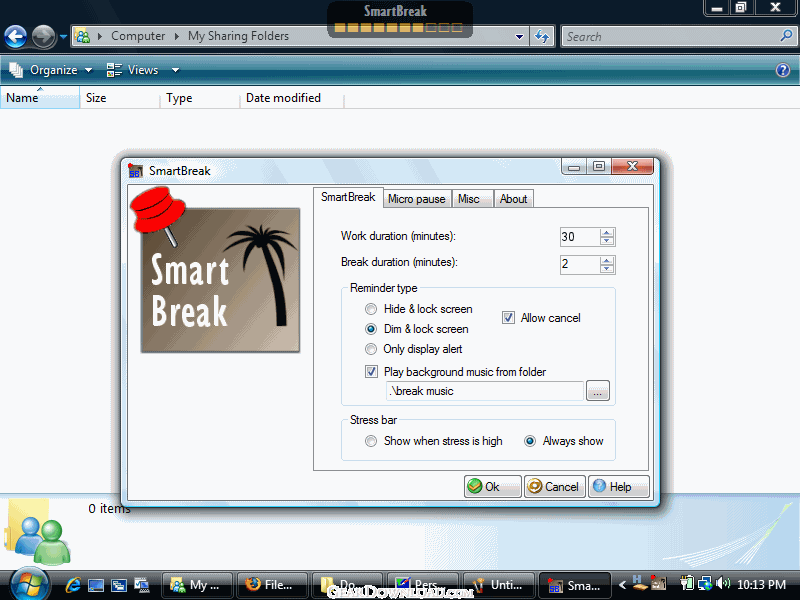Viewport: 800px width, 600px height.
Task: Switch to the Firefox 'File...' taskbar button
Action: (272, 585)
